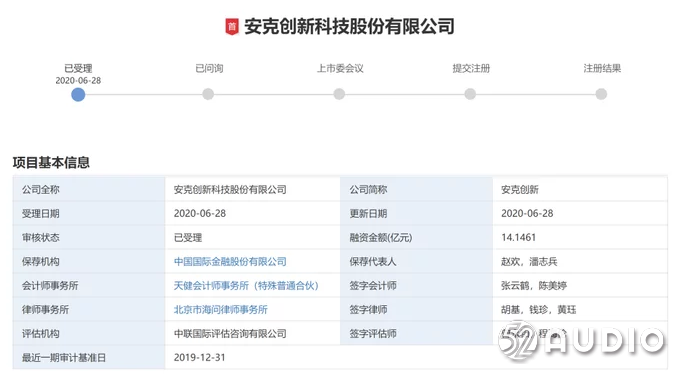Viewport: 677px width, 374px height.
Task: Click the 52AUDIO watermark logo
Action: pyautogui.click(x=581, y=340)
